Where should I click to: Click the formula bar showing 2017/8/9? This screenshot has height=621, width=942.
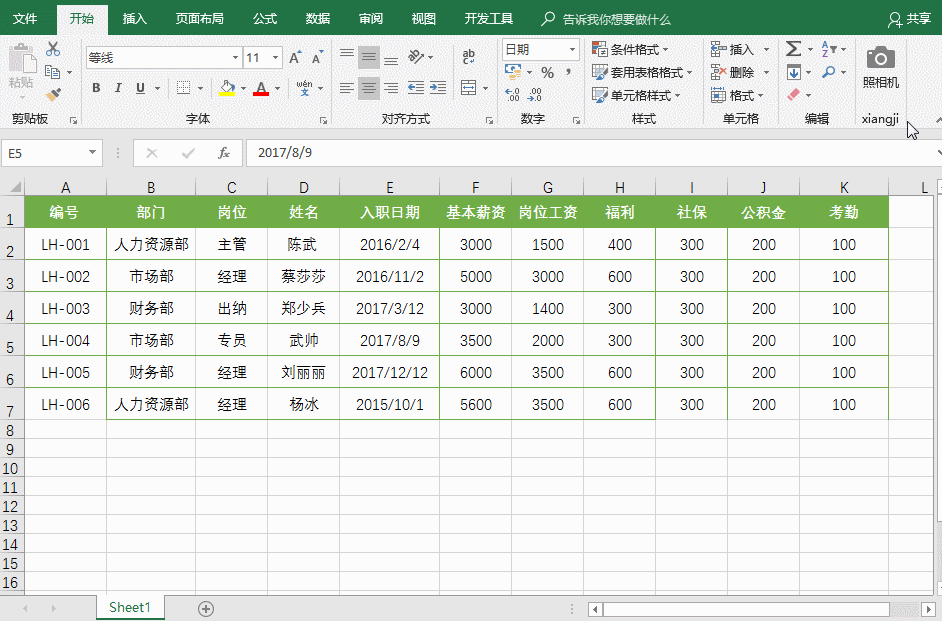(x=592, y=153)
